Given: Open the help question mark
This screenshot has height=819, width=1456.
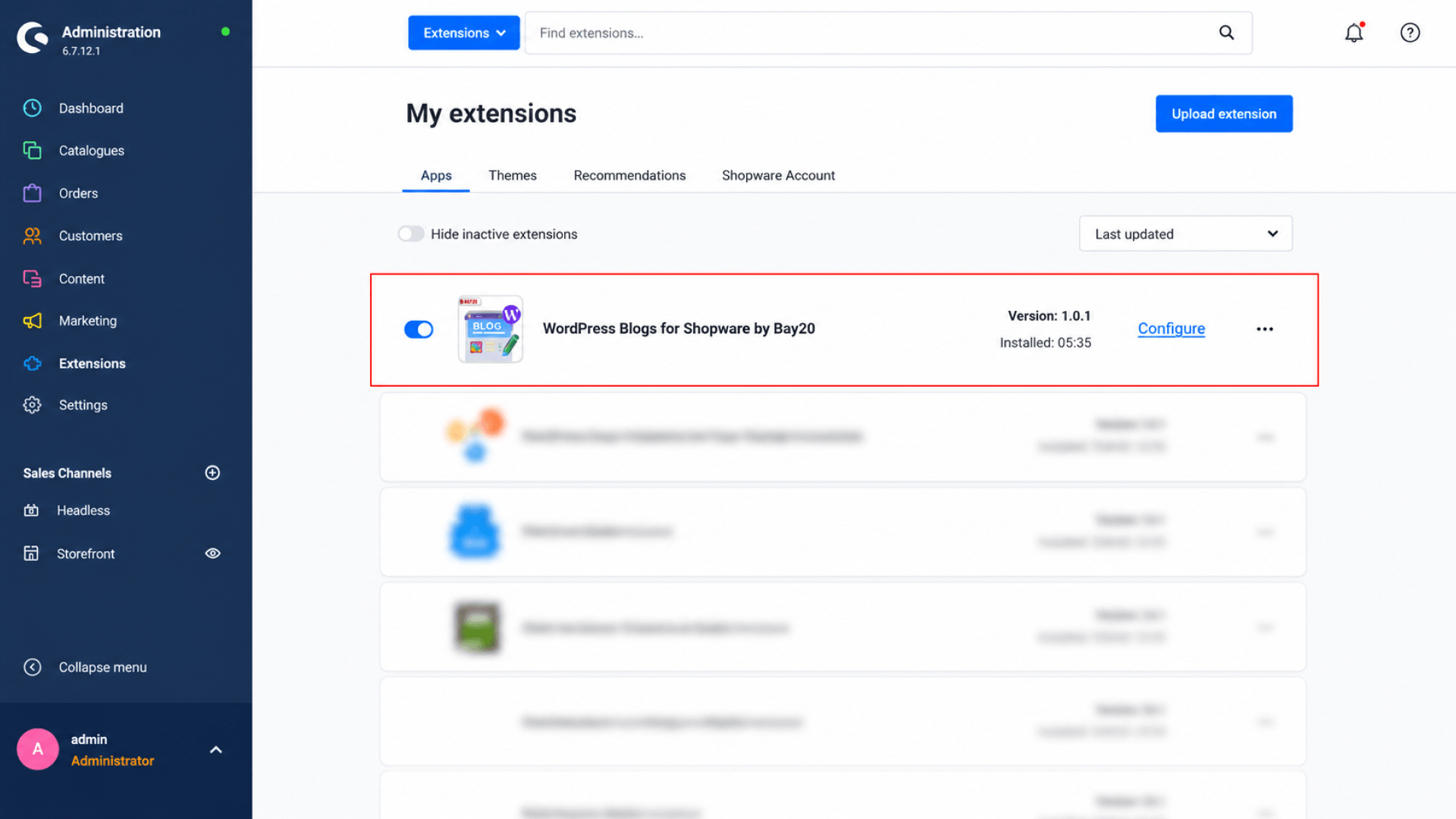Looking at the screenshot, I should coord(1410,33).
